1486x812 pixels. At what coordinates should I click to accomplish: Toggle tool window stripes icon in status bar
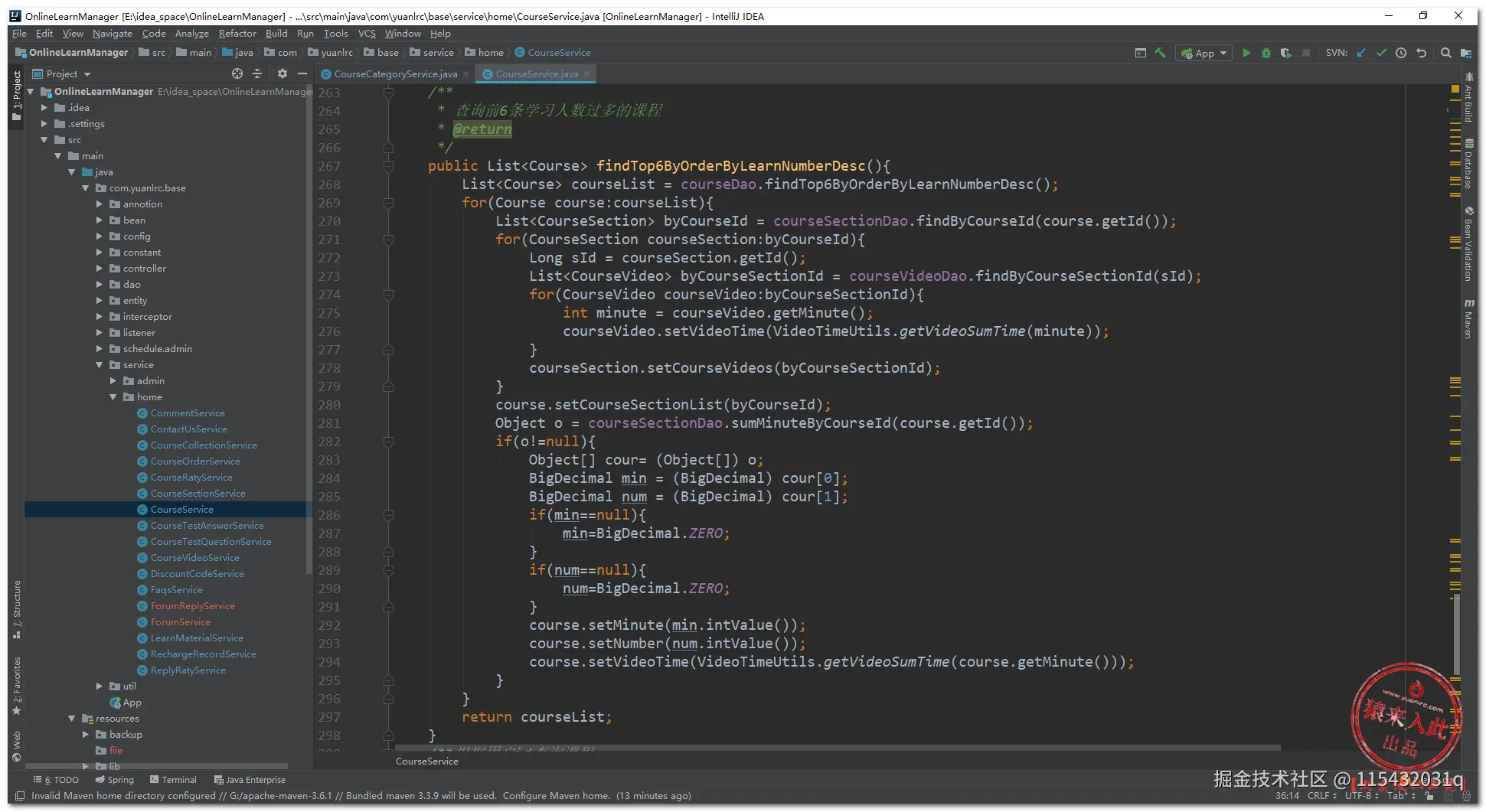[x=20, y=796]
